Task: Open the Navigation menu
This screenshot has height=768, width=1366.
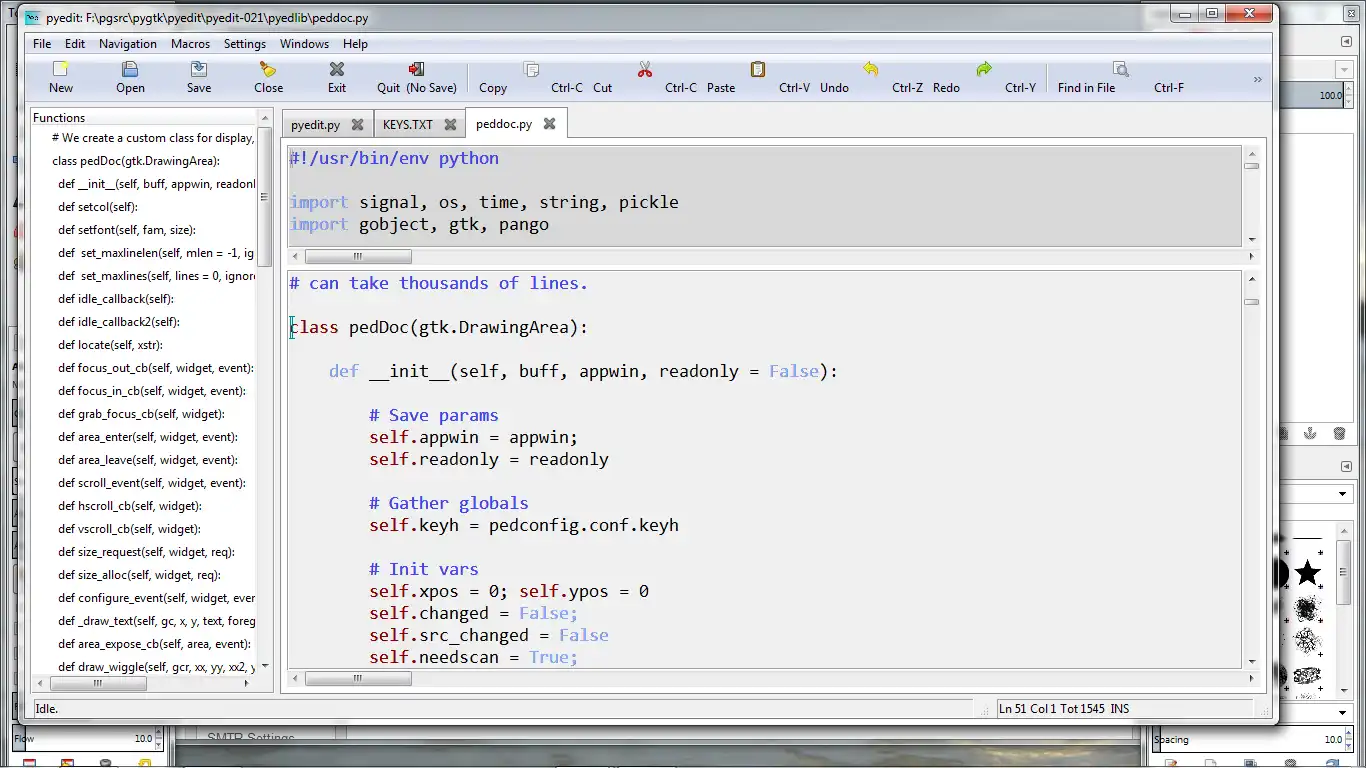Action: pos(128,44)
